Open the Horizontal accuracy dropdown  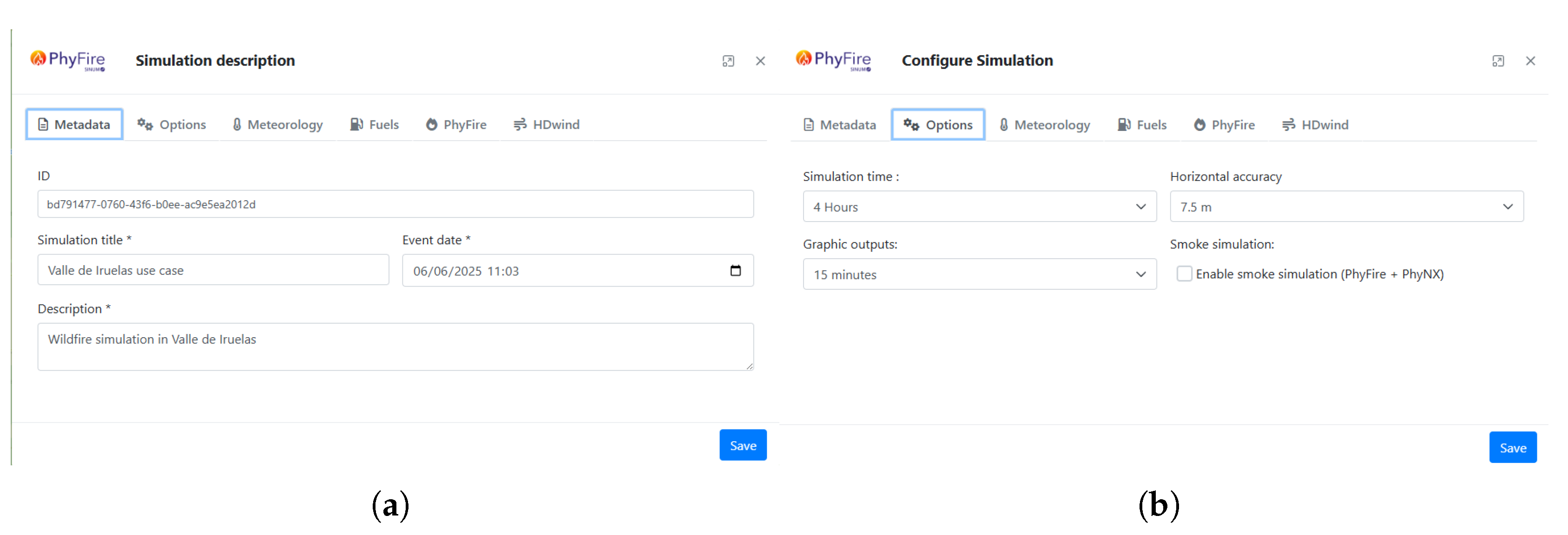click(x=1346, y=207)
